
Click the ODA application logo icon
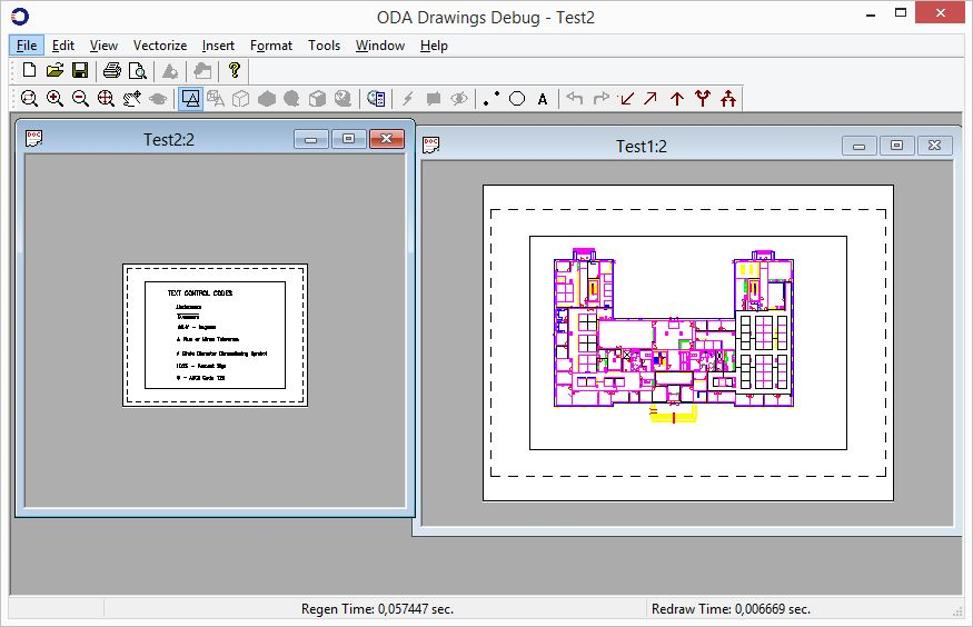(20, 16)
